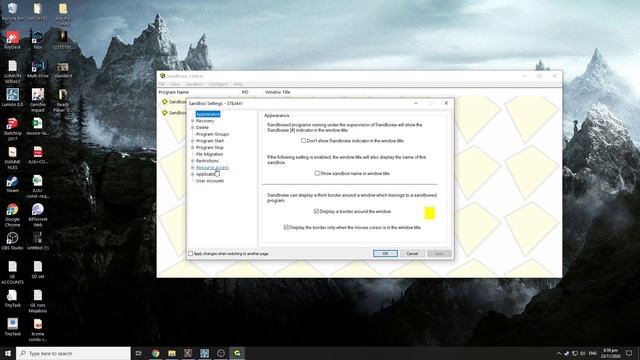Select Appearance in the settings tree
This screenshot has width=640, height=360.
tap(208, 114)
